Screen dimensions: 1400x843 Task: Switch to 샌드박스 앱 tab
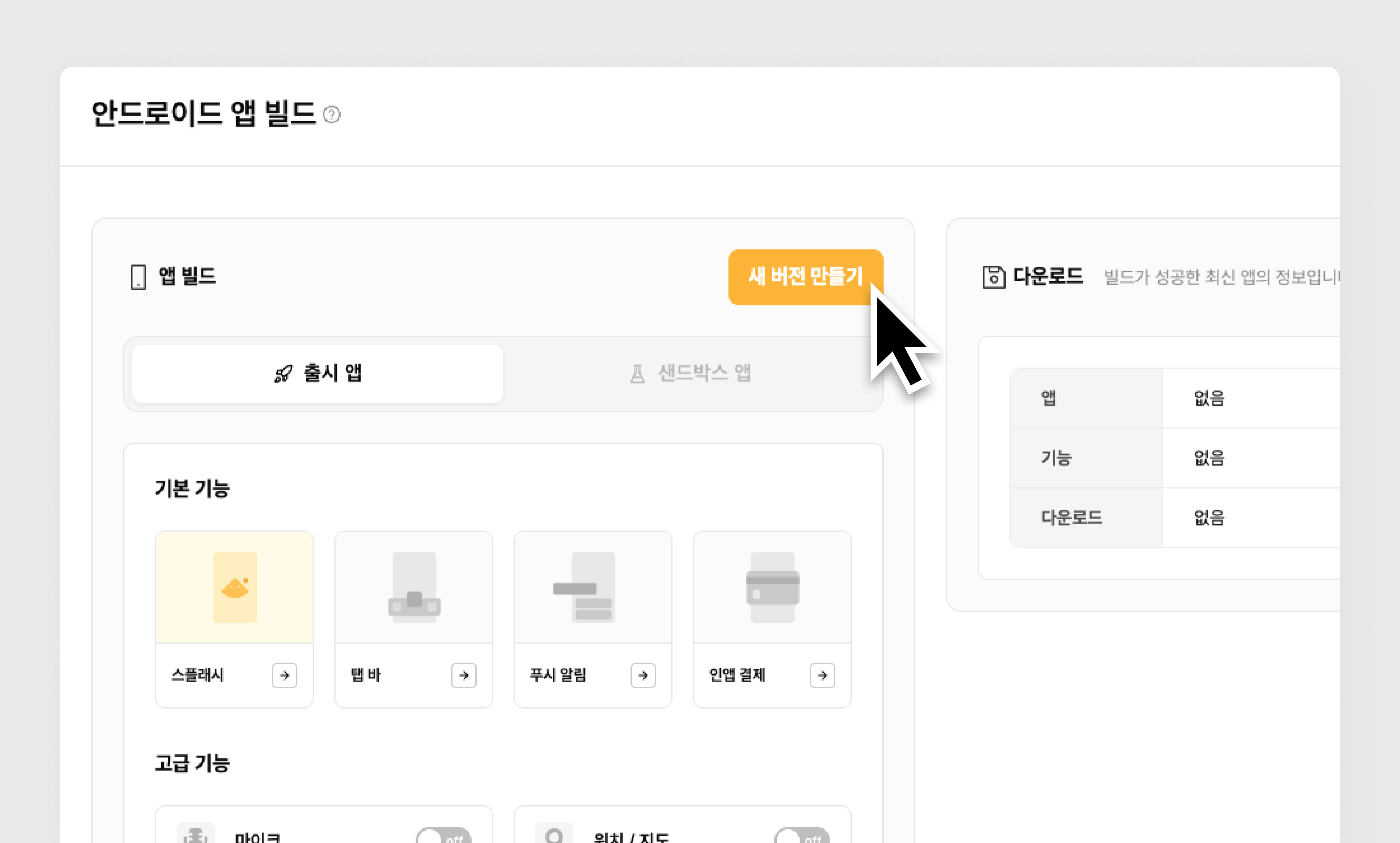[690, 374]
